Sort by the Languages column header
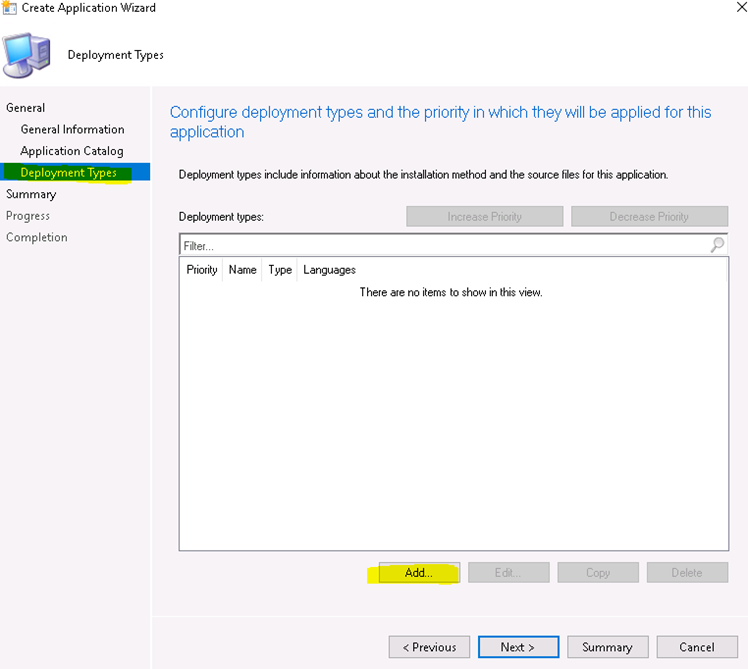748x669 pixels. [x=329, y=270]
